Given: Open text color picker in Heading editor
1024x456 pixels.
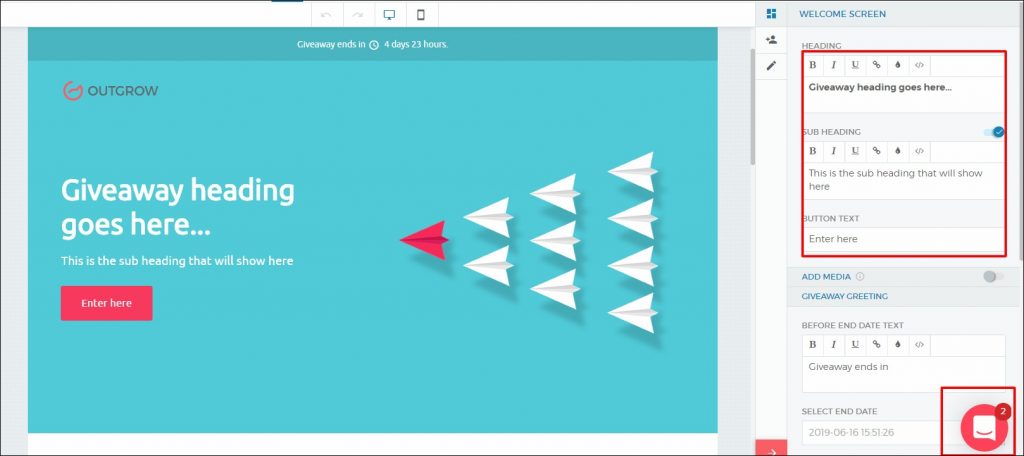Looking at the screenshot, I should (898, 65).
